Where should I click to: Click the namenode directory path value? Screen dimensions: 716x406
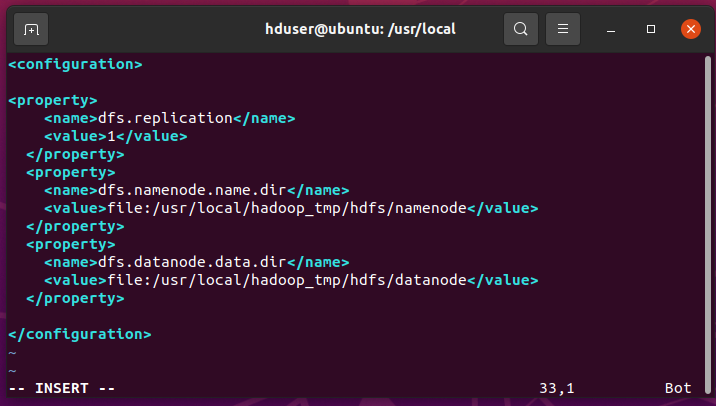[287, 208]
